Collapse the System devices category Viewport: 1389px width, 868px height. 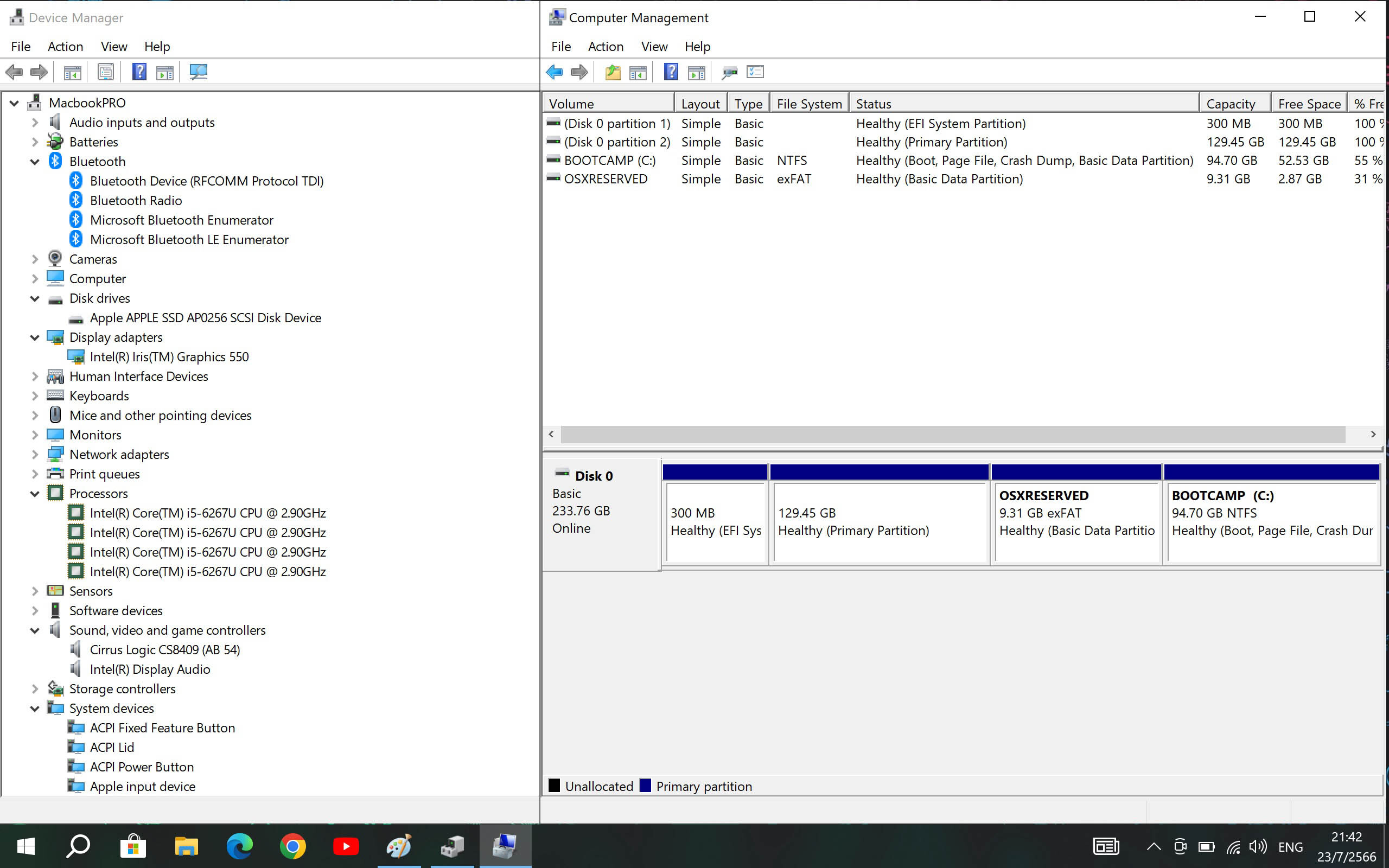(34, 709)
